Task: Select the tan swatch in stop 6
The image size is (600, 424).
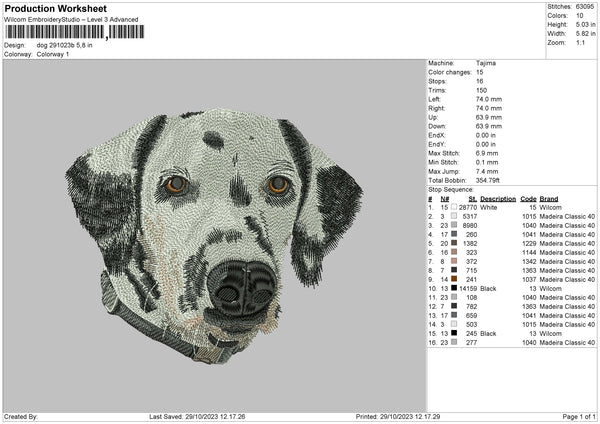Action: [x=453, y=252]
